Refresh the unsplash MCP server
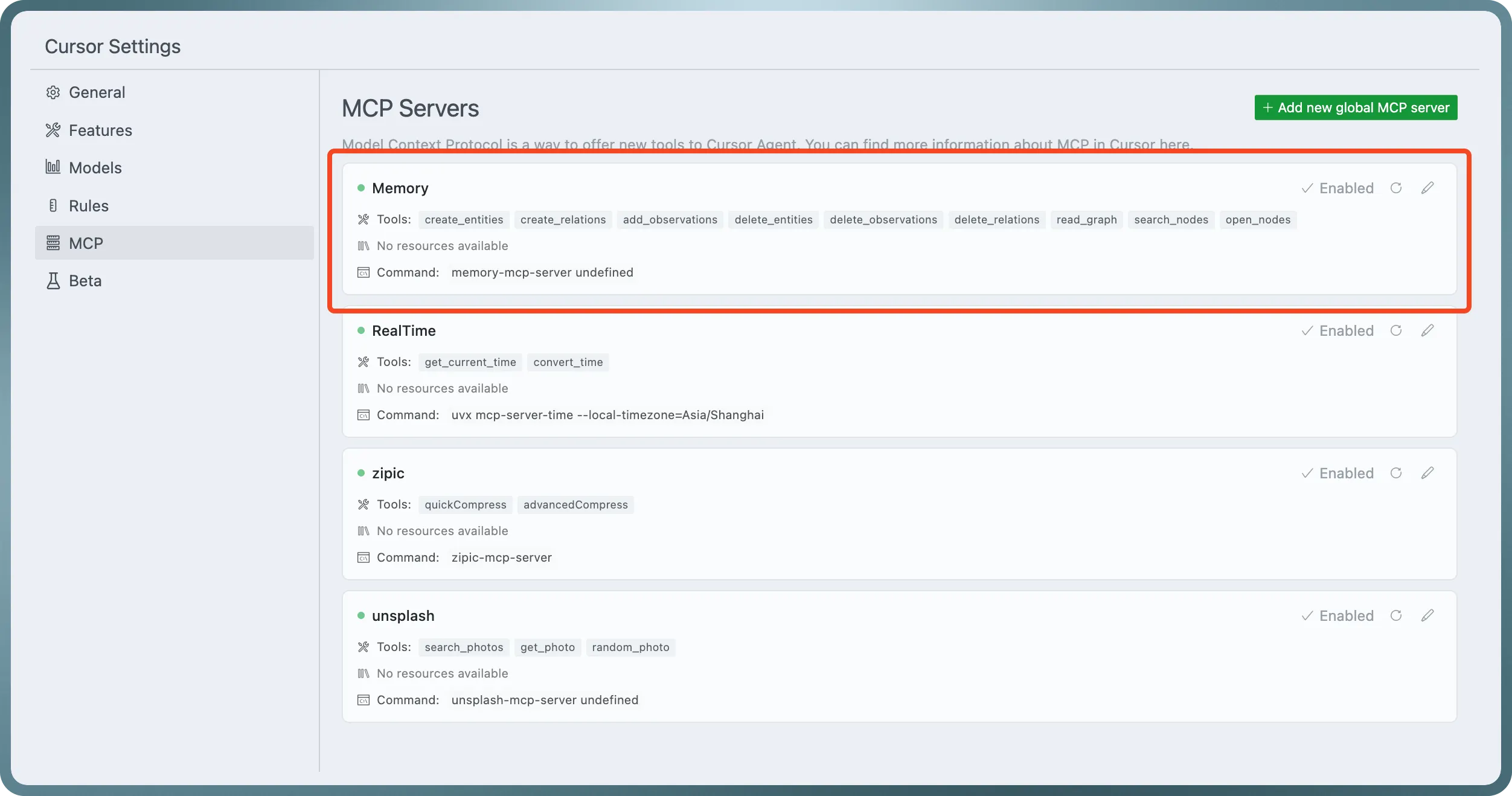The height and width of the screenshot is (796, 1512). click(x=1395, y=615)
